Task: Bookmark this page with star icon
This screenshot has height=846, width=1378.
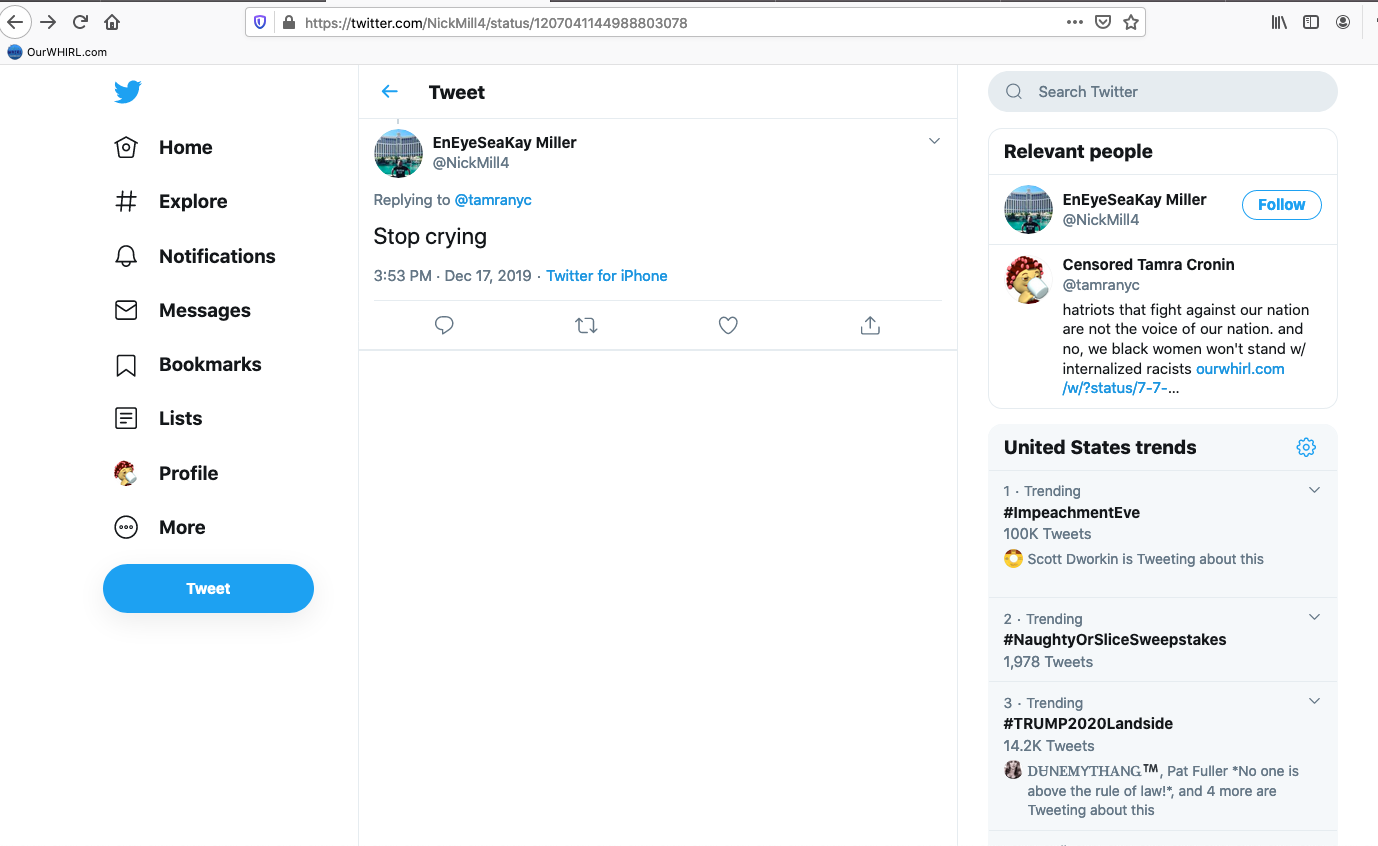Action: pyautogui.click(x=1131, y=22)
